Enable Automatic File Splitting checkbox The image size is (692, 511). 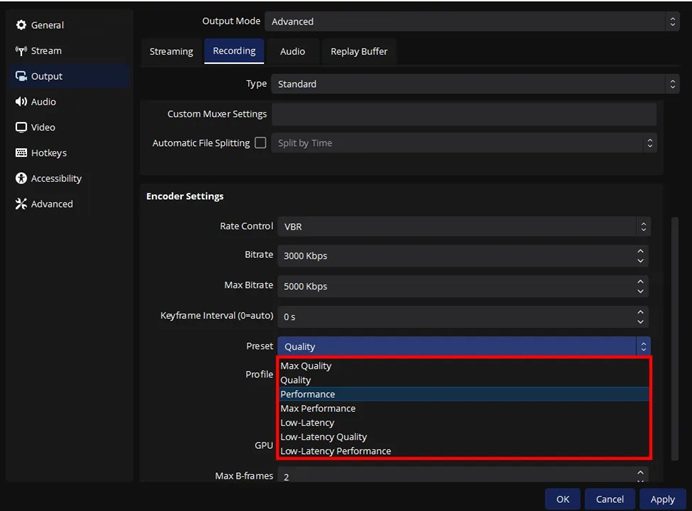pos(261,143)
